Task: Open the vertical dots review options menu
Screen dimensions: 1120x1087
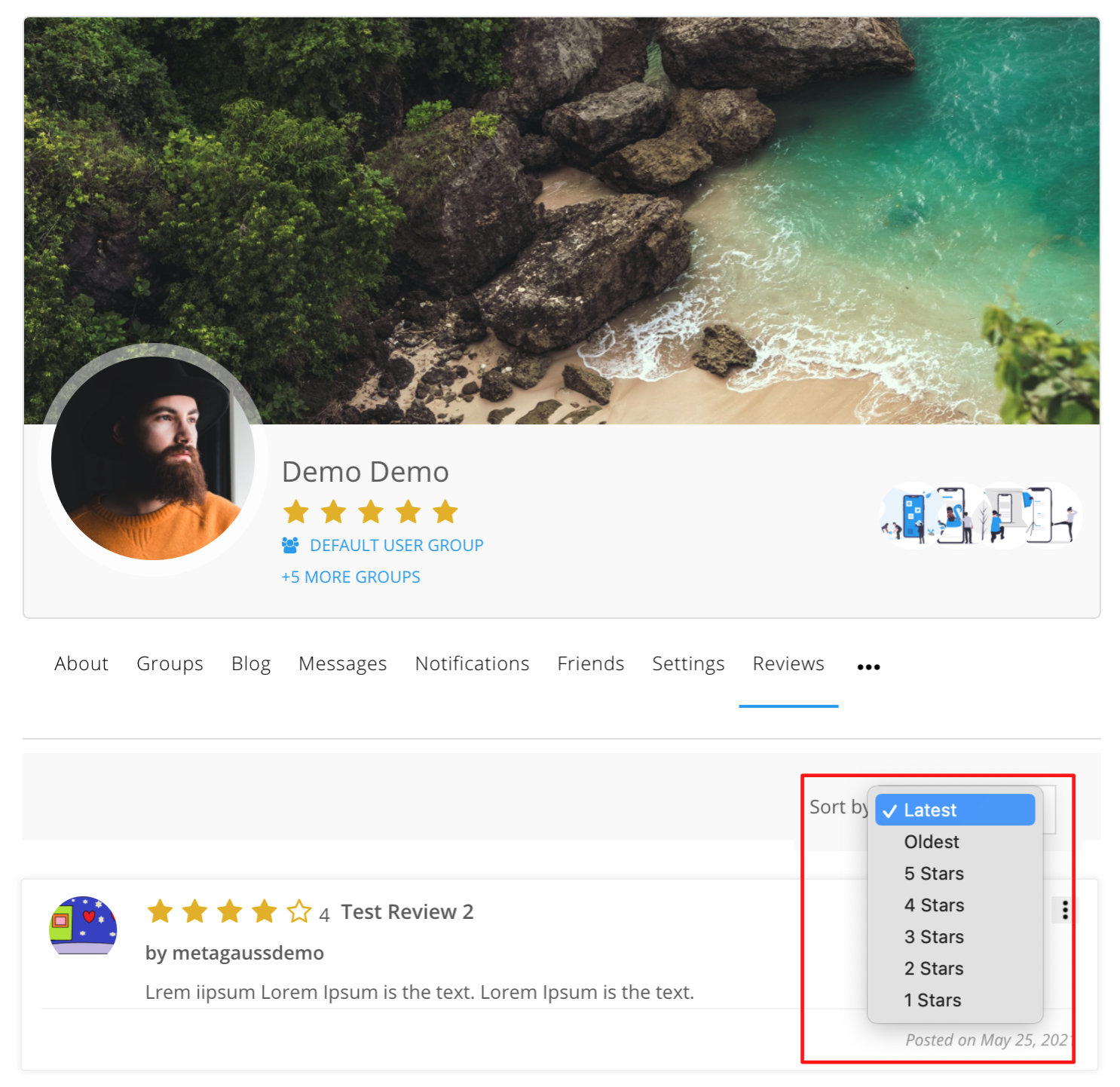Action: [1064, 910]
